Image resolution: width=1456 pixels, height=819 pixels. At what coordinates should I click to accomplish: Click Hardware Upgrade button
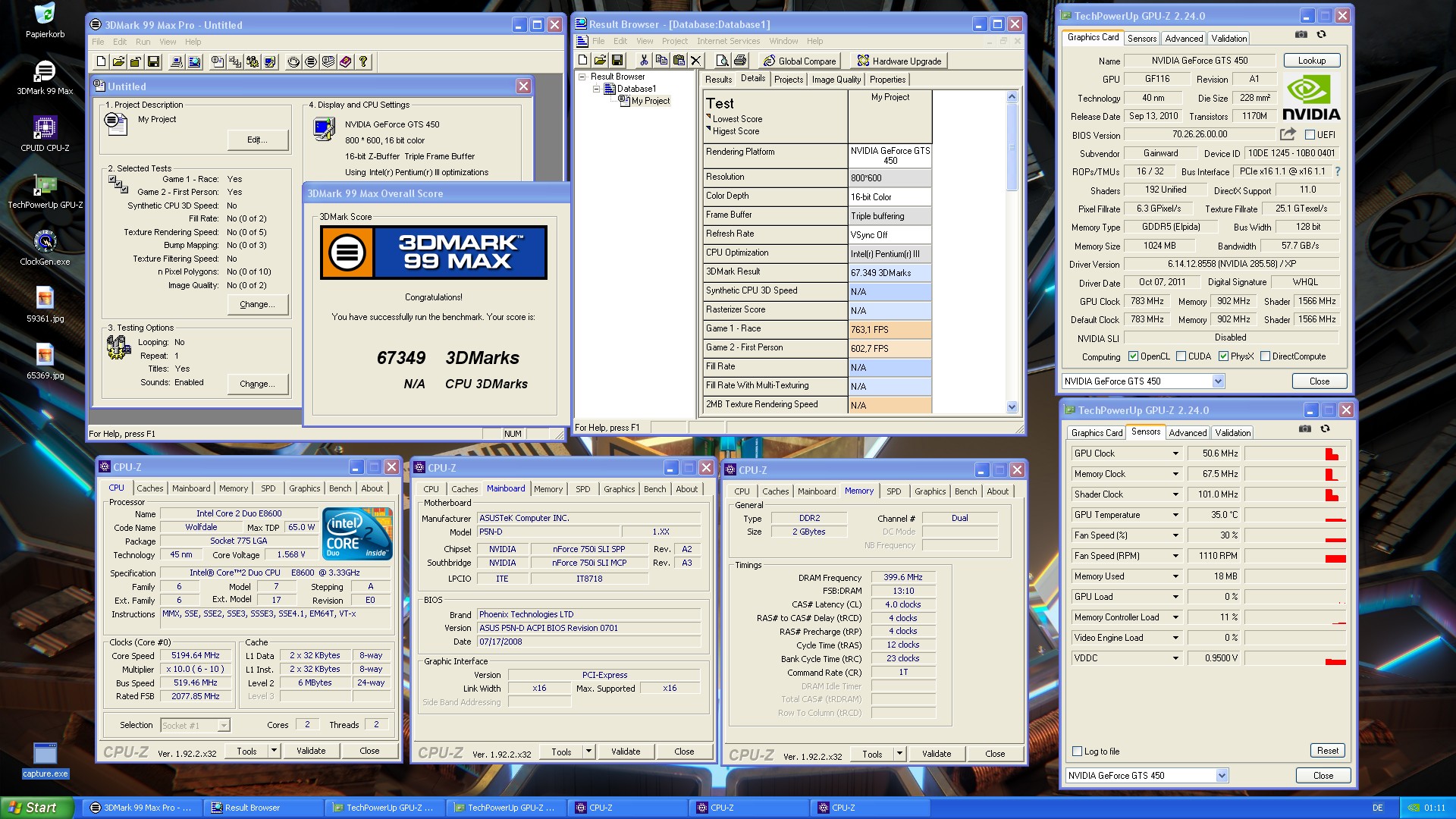pyautogui.click(x=899, y=61)
